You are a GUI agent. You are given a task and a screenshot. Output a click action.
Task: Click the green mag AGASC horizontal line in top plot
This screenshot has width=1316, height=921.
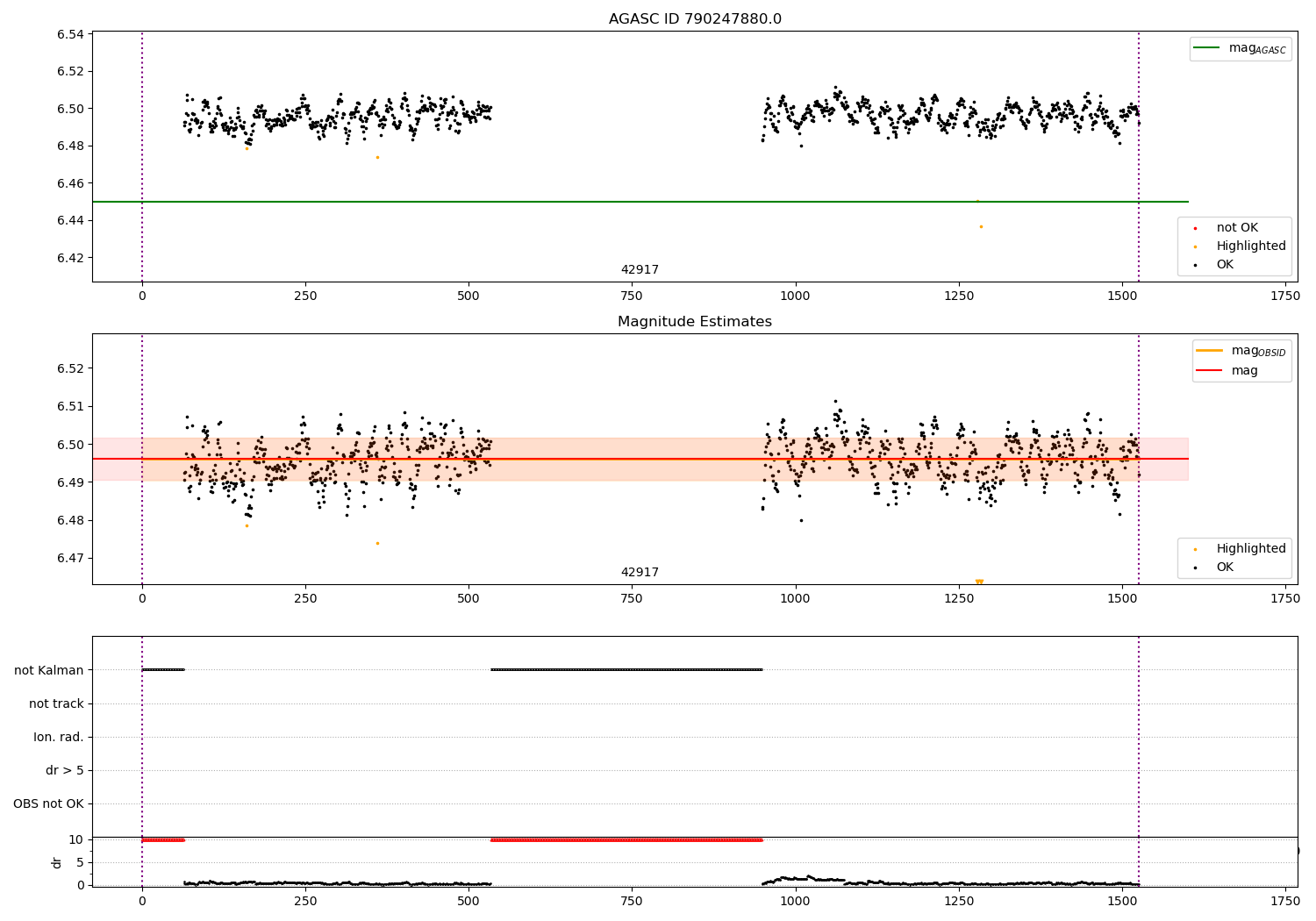640,202
